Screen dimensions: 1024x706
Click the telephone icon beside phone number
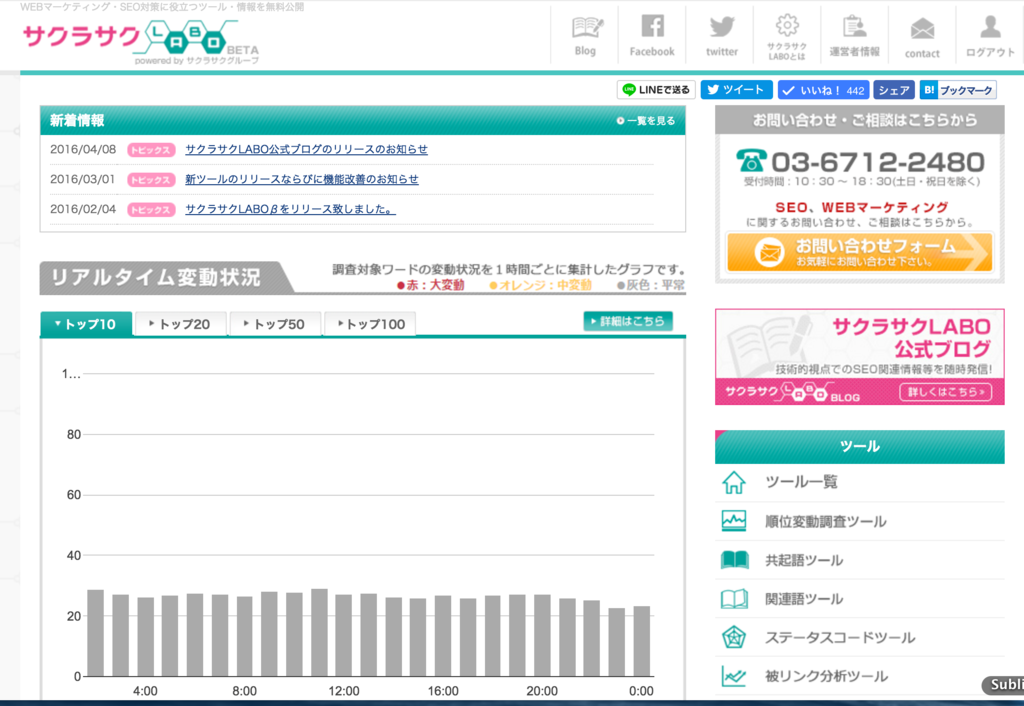(x=751, y=161)
